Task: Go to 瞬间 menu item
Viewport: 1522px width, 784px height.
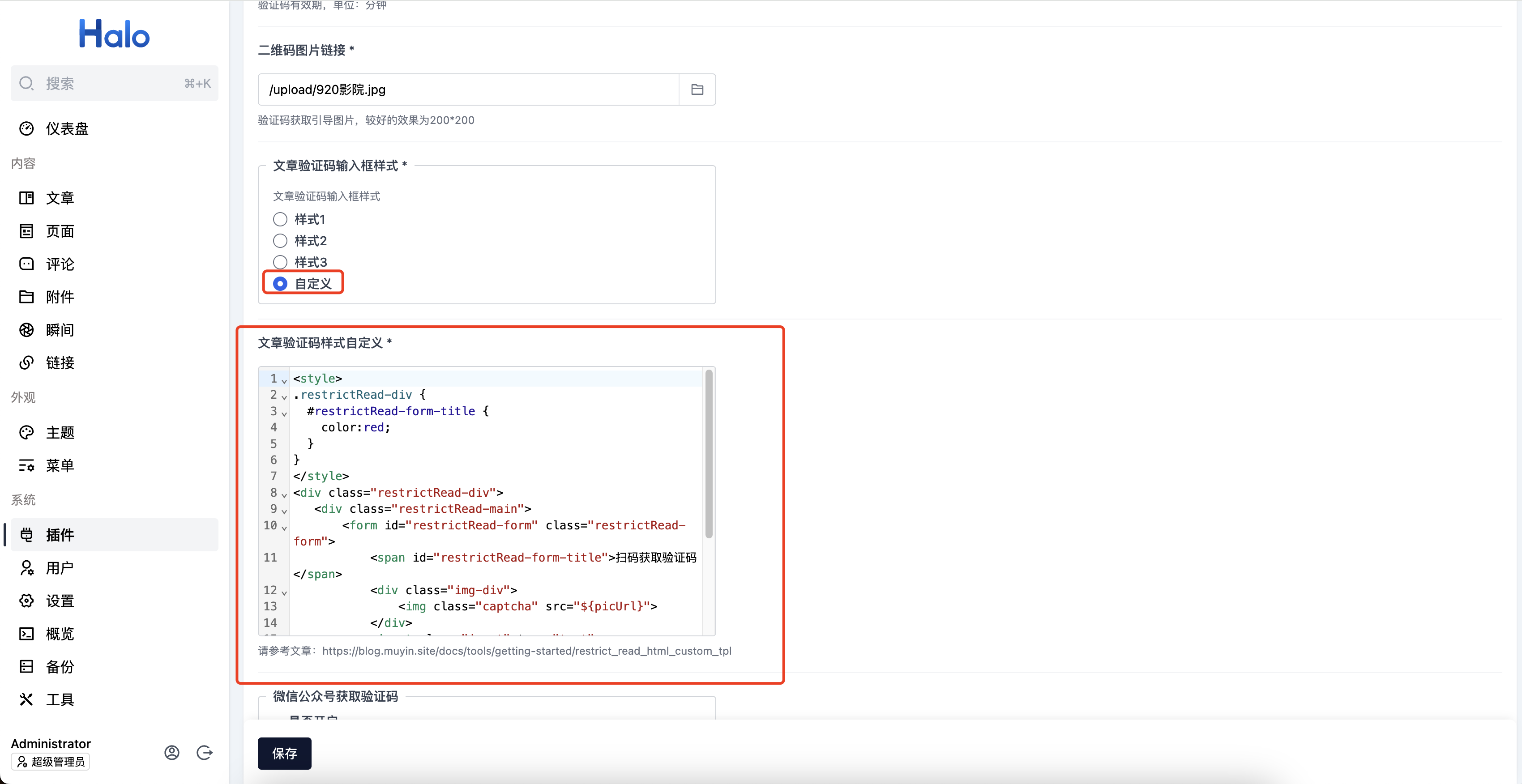Action: pos(114,330)
